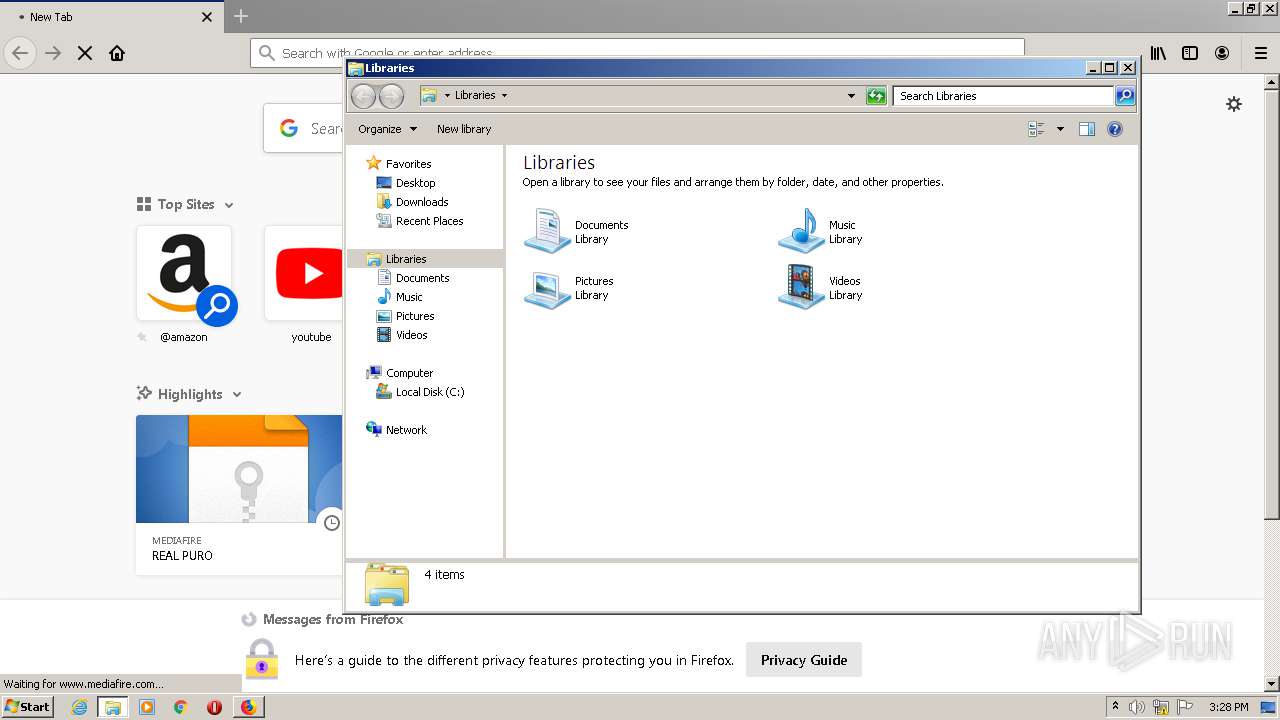Click media player taskbar icon
This screenshot has height=720, width=1280.
(147, 707)
